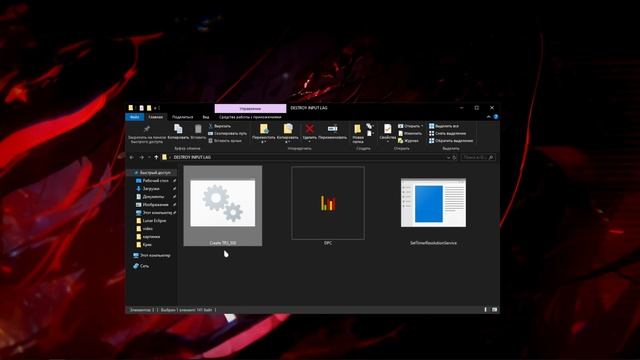Viewport: 640px width, 360px height.
Task: Open recent locations dropdown in navigation bar
Action: point(149,157)
